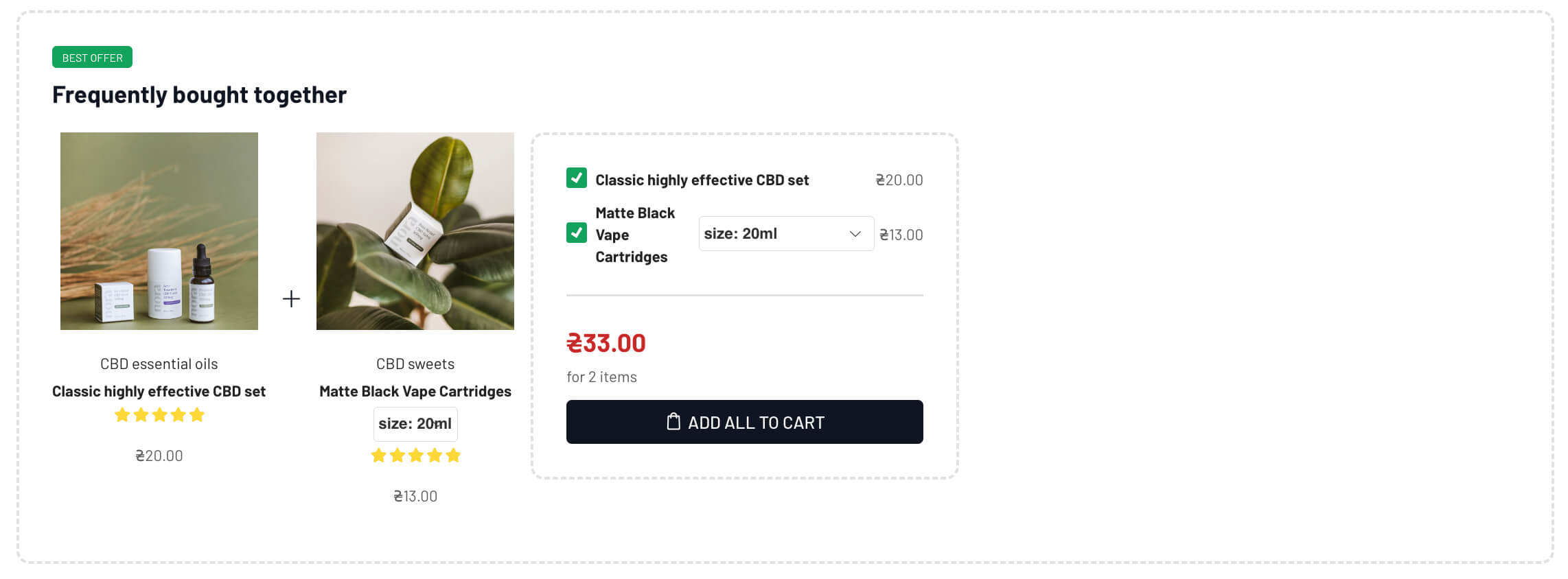The width and height of the screenshot is (1568, 579).
Task: Open the CBD set product image
Action: pos(159,231)
